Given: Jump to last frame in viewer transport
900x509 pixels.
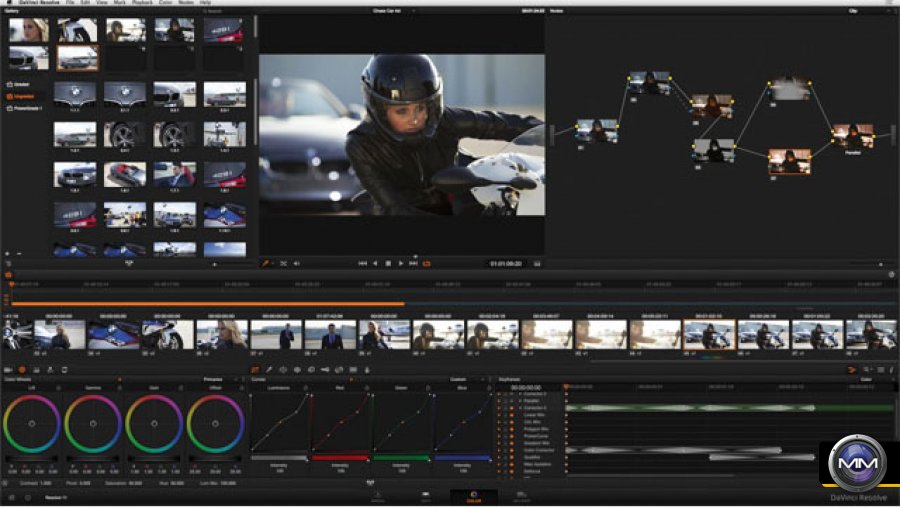Looking at the screenshot, I should tap(413, 263).
